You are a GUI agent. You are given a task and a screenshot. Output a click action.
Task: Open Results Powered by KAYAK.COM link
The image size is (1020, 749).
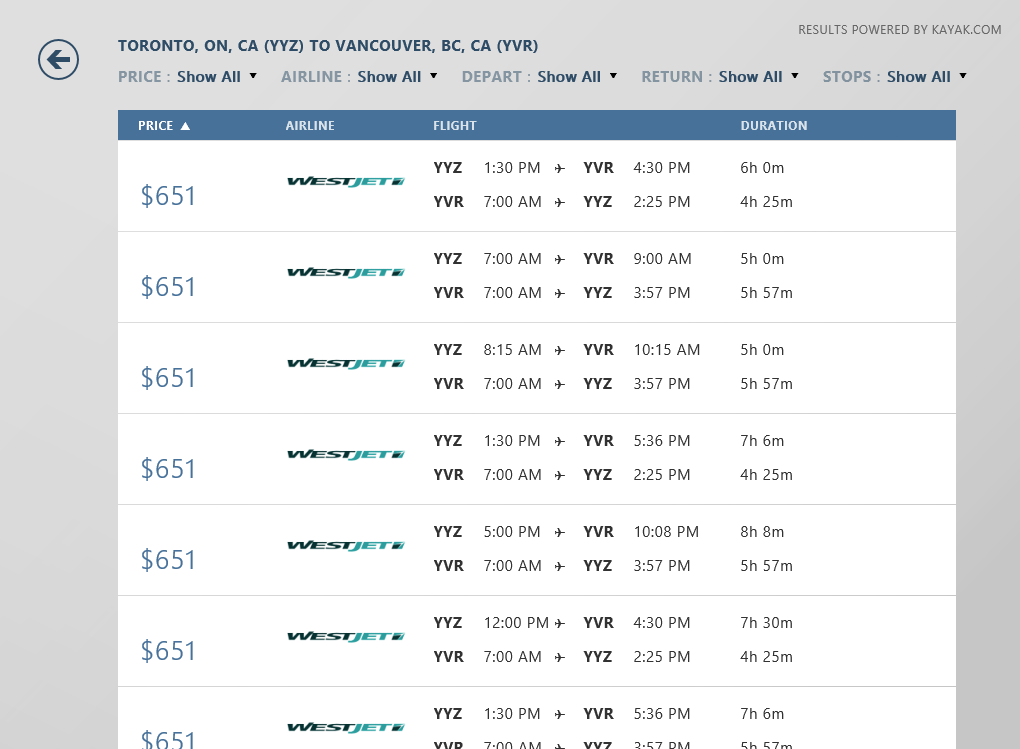(900, 30)
